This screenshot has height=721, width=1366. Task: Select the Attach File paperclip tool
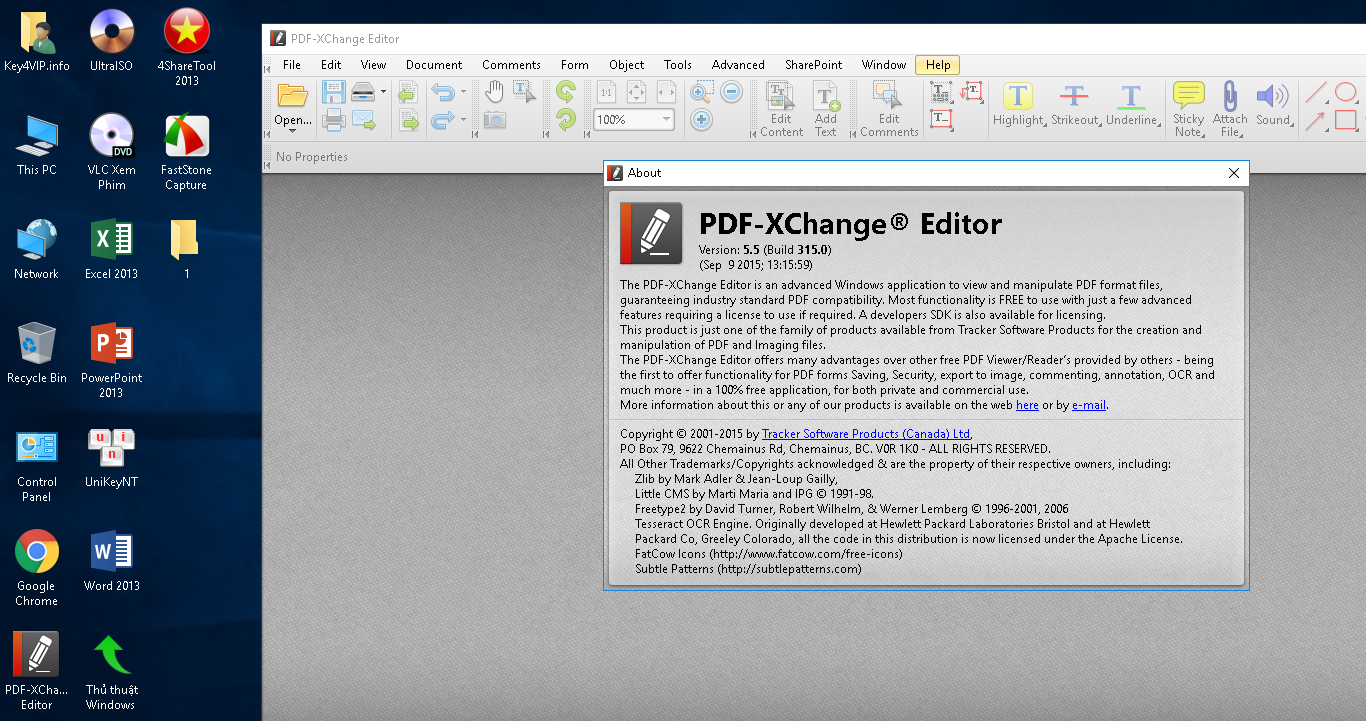pos(1230,110)
